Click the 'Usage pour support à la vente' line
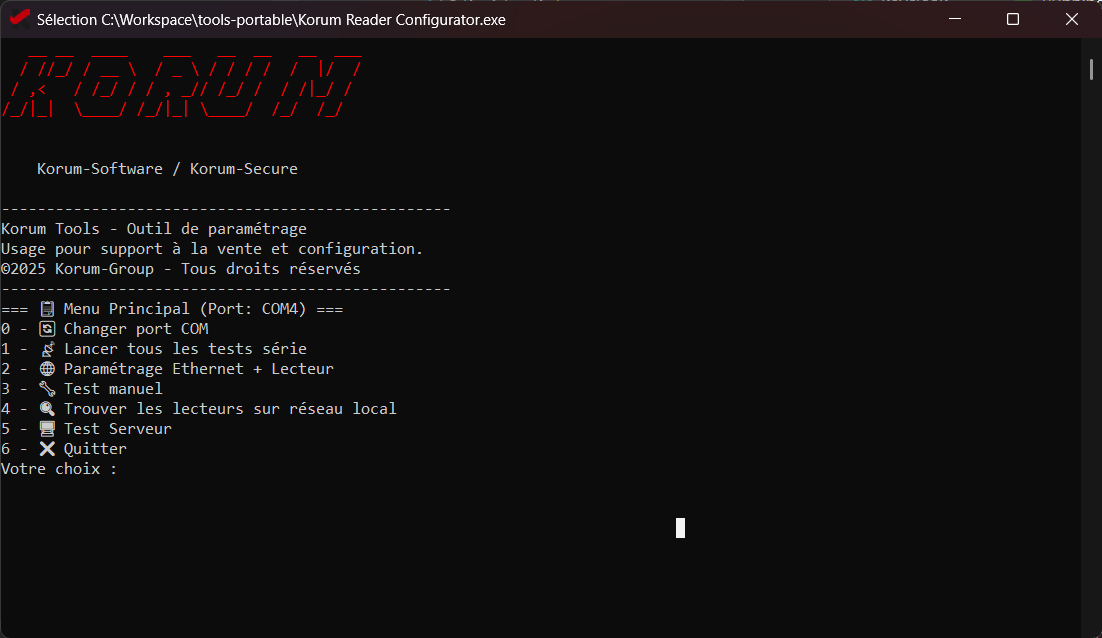The width and height of the screenshot is (1102, 638). [212, 249]
